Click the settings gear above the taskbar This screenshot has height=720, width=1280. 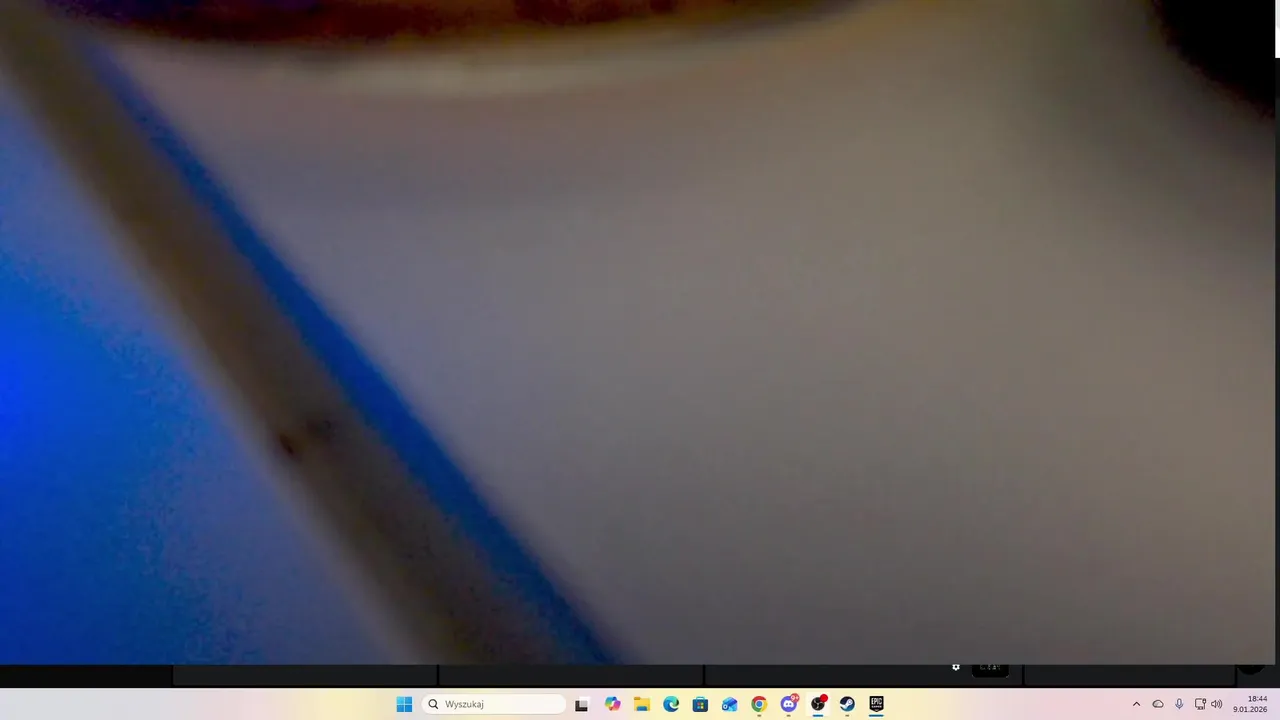(956, 667)
